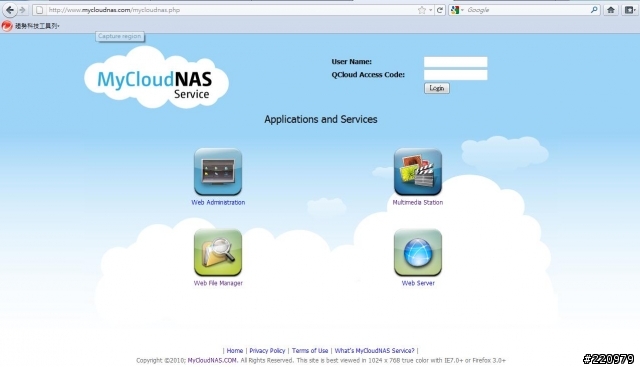Focus the User Name input field

click(456, 62)
